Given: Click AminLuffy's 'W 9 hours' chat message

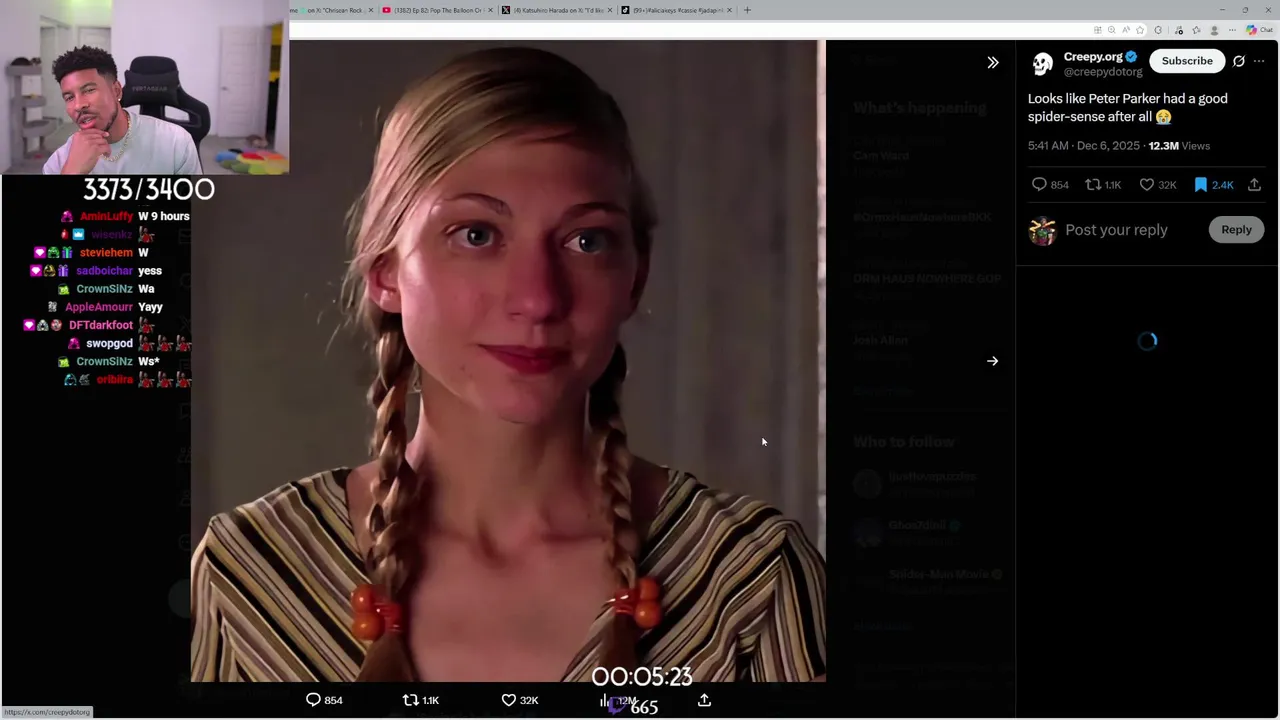Looking at the screenshot, I should (x=164, y=216).
